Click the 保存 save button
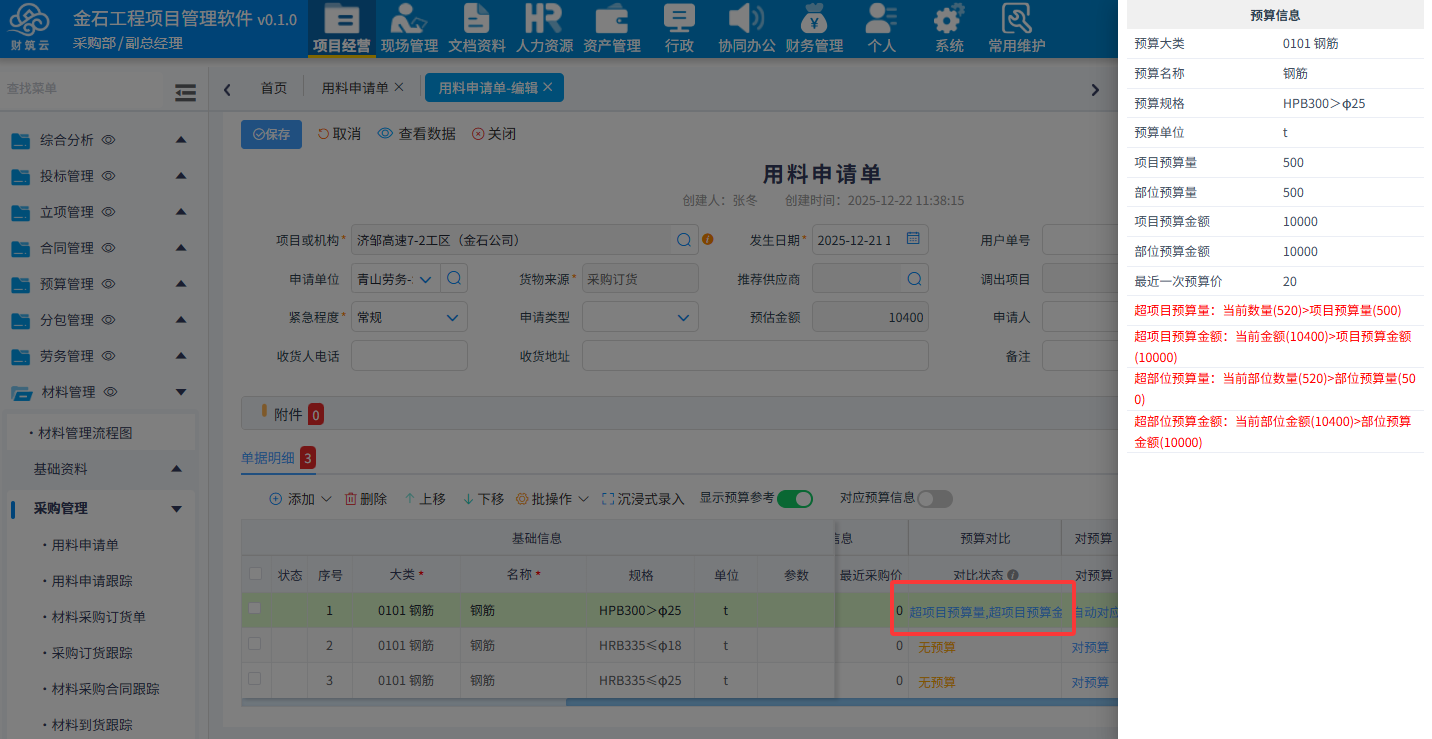Screen dimensions: 1432x739 (x=270, y=133)
